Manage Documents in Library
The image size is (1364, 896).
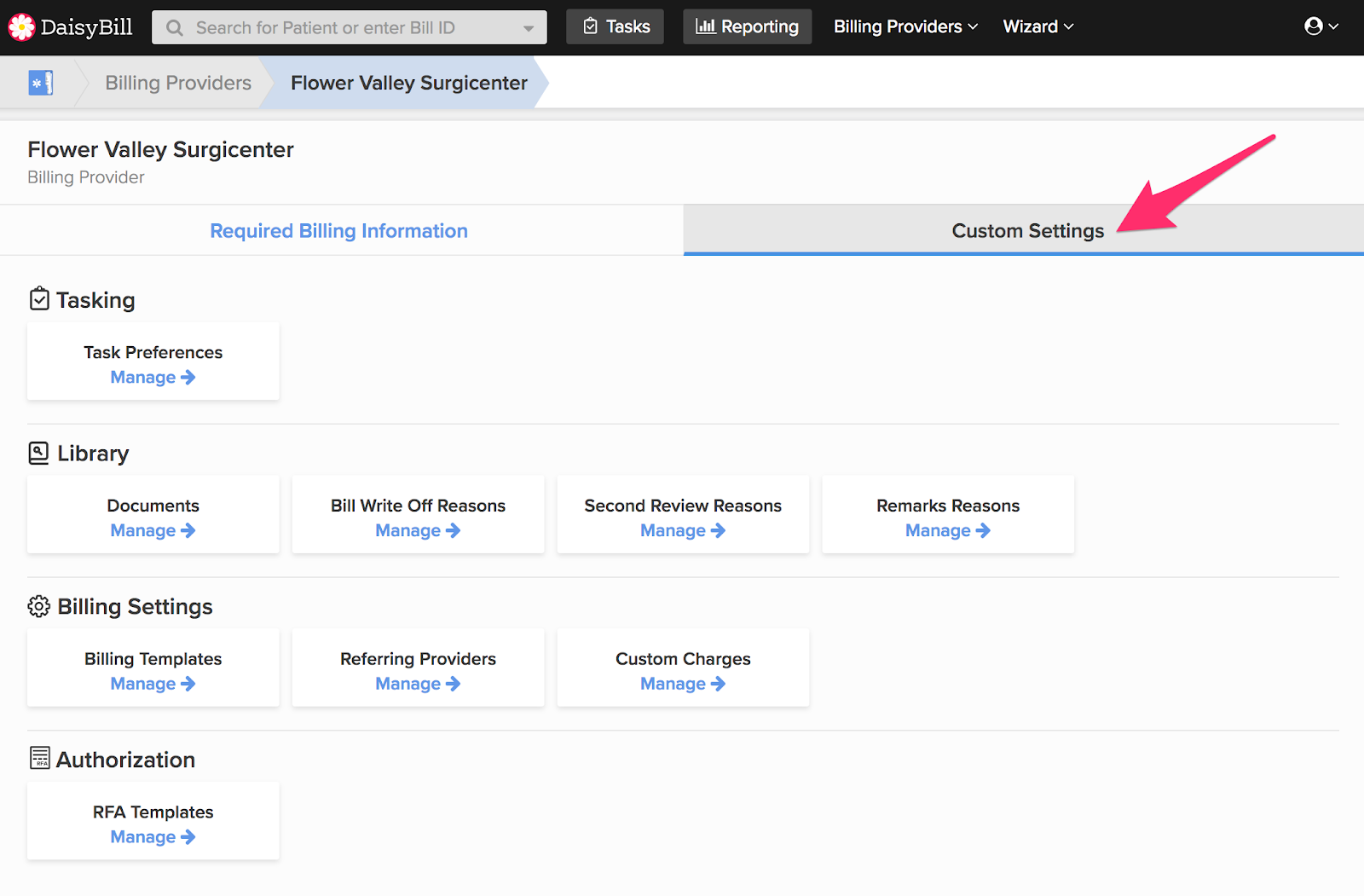[x=153, y=531]
